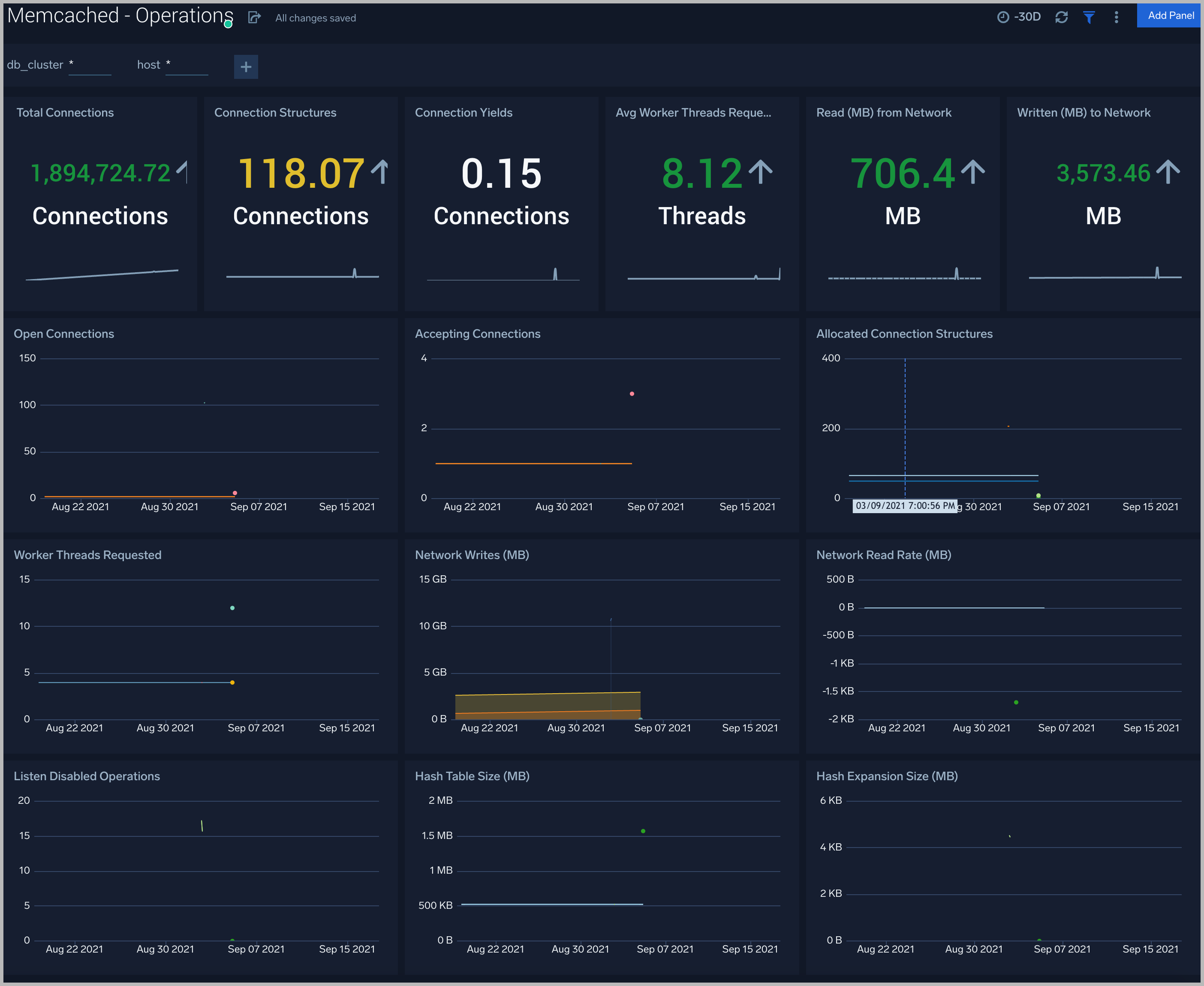1204x986 pixels.
Task: Open the -30D time range dropdown
Action: tap(1028, 16)
